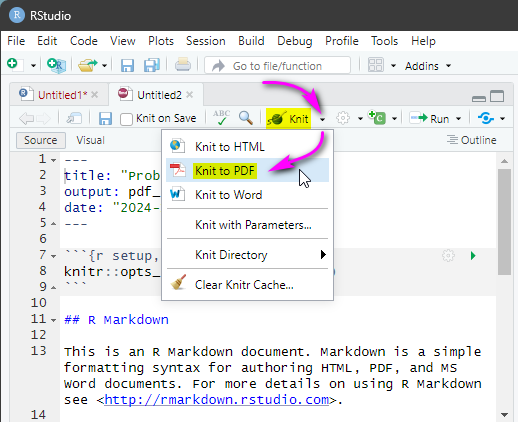Click the Go to file/function field
The height and width of the screenshot is (422, 518).
[277, 66]
